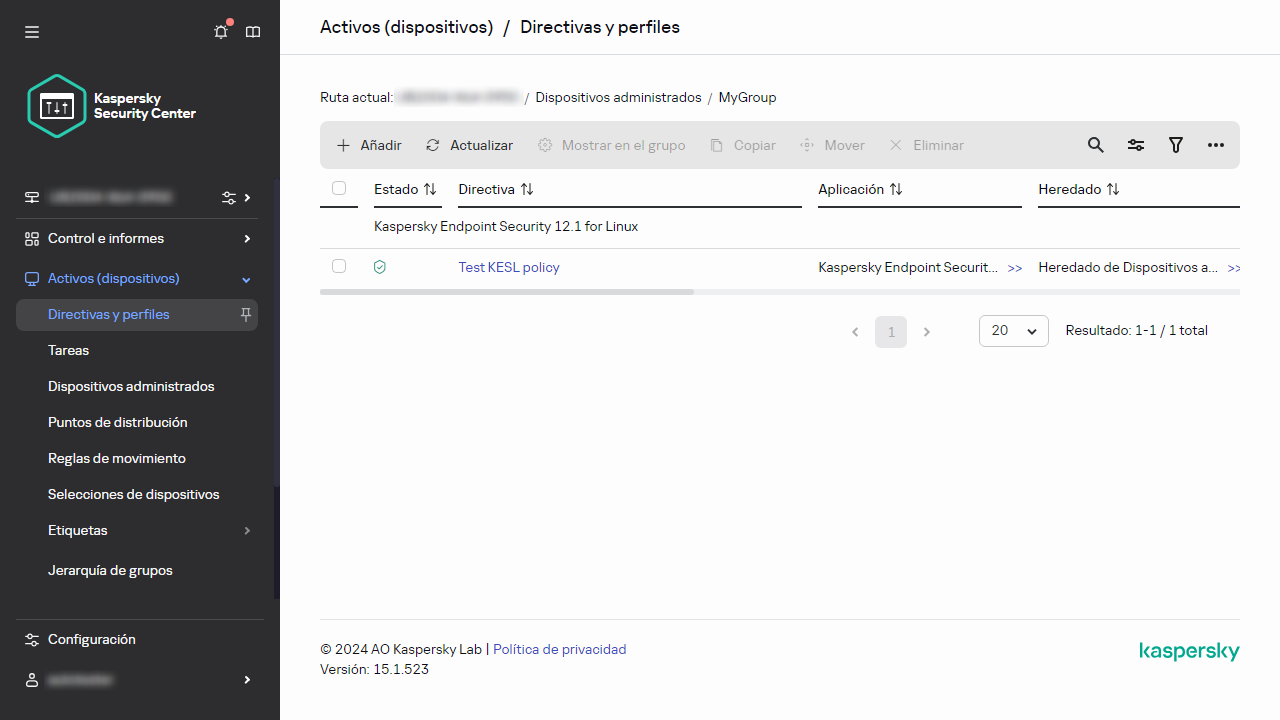
Task: Tick the select-all checkbox in table header
Action: 339,188
